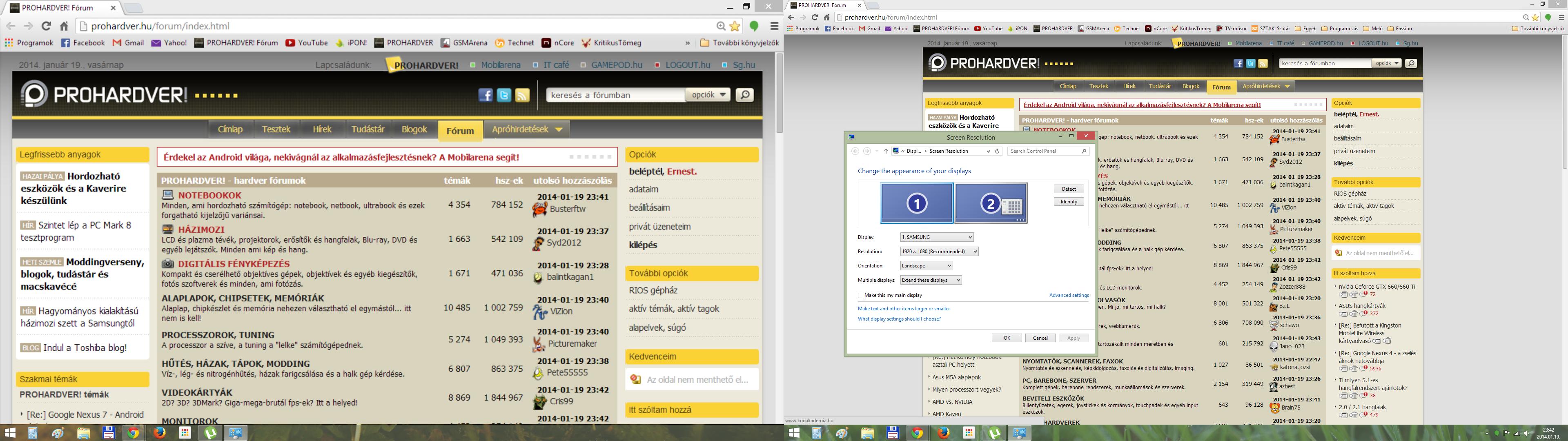Open uTorrent from the right-screen taskbar
Screen dimensions: 1568x441
click(995, 433)
